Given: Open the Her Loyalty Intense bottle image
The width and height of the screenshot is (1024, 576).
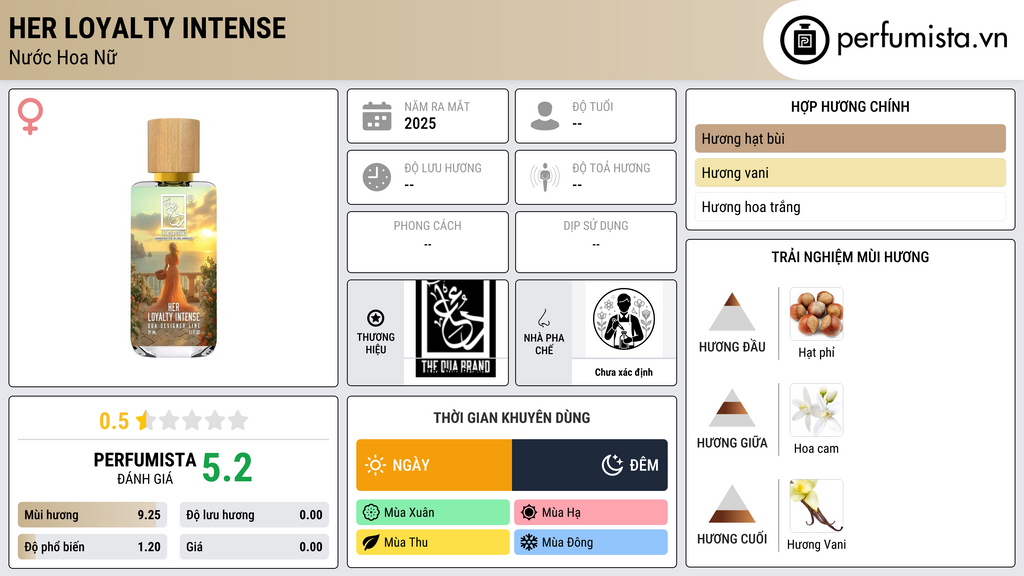Looking at the screenshot, I should [174, 238].
